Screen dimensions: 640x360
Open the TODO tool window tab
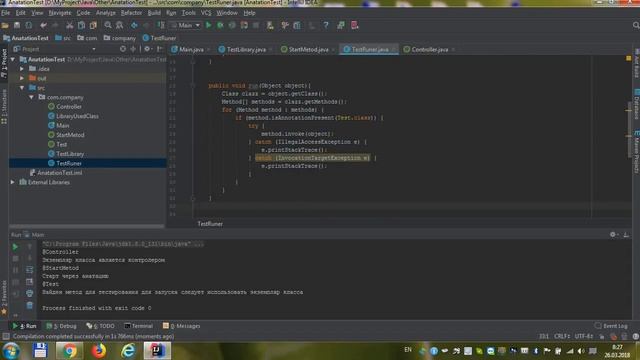tap(101, 326)
